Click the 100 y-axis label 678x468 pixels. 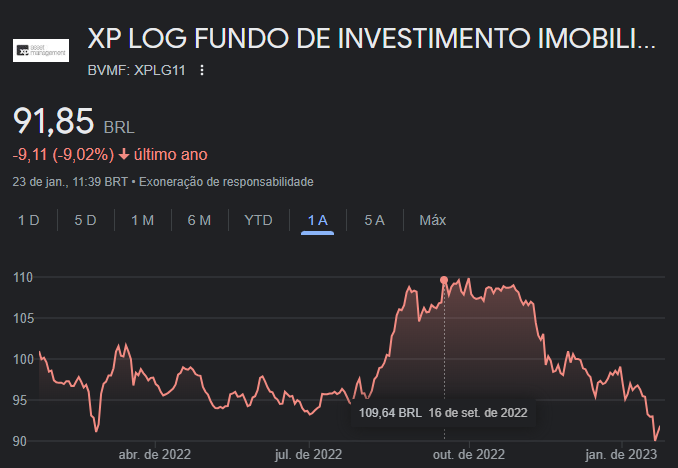[x=23, y=359]
